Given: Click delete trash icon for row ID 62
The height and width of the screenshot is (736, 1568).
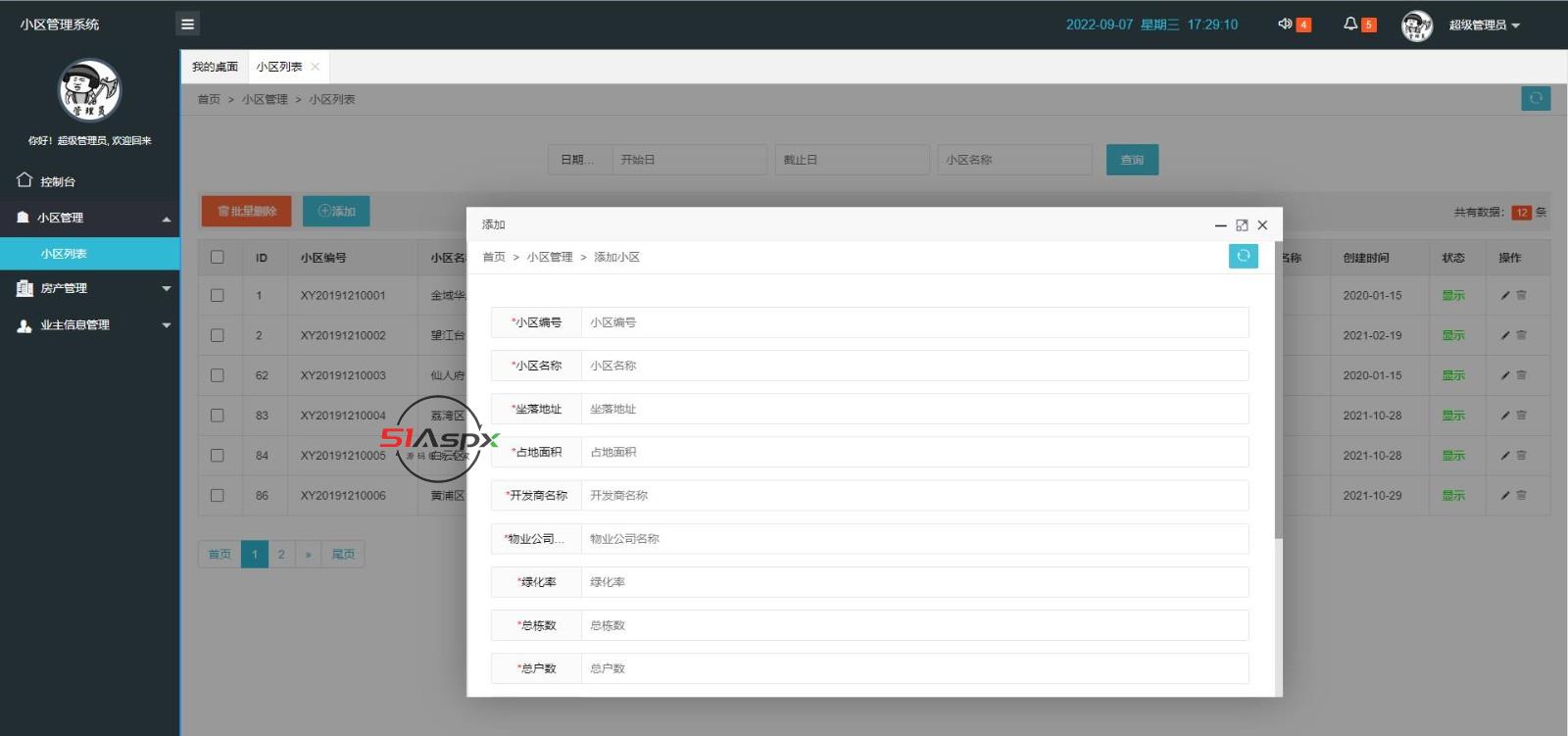Looking at the screenshot, I should click(1521, 375).
